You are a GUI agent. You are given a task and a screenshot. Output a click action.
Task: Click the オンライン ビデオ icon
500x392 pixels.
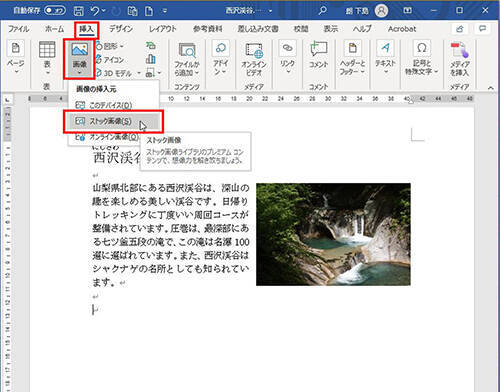254,51
